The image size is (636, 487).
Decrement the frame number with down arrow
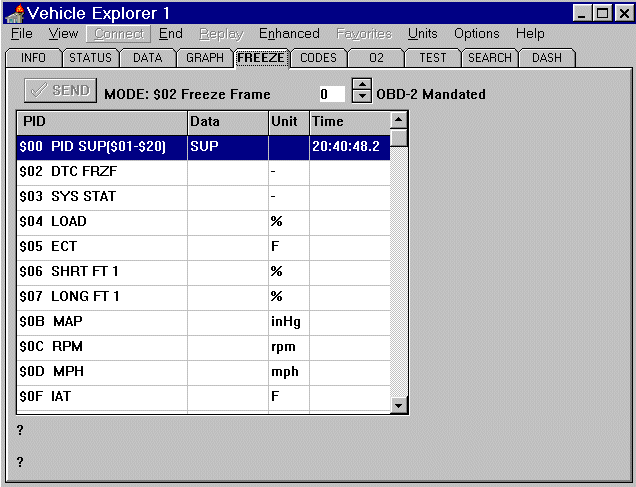(x=361, y=99)
